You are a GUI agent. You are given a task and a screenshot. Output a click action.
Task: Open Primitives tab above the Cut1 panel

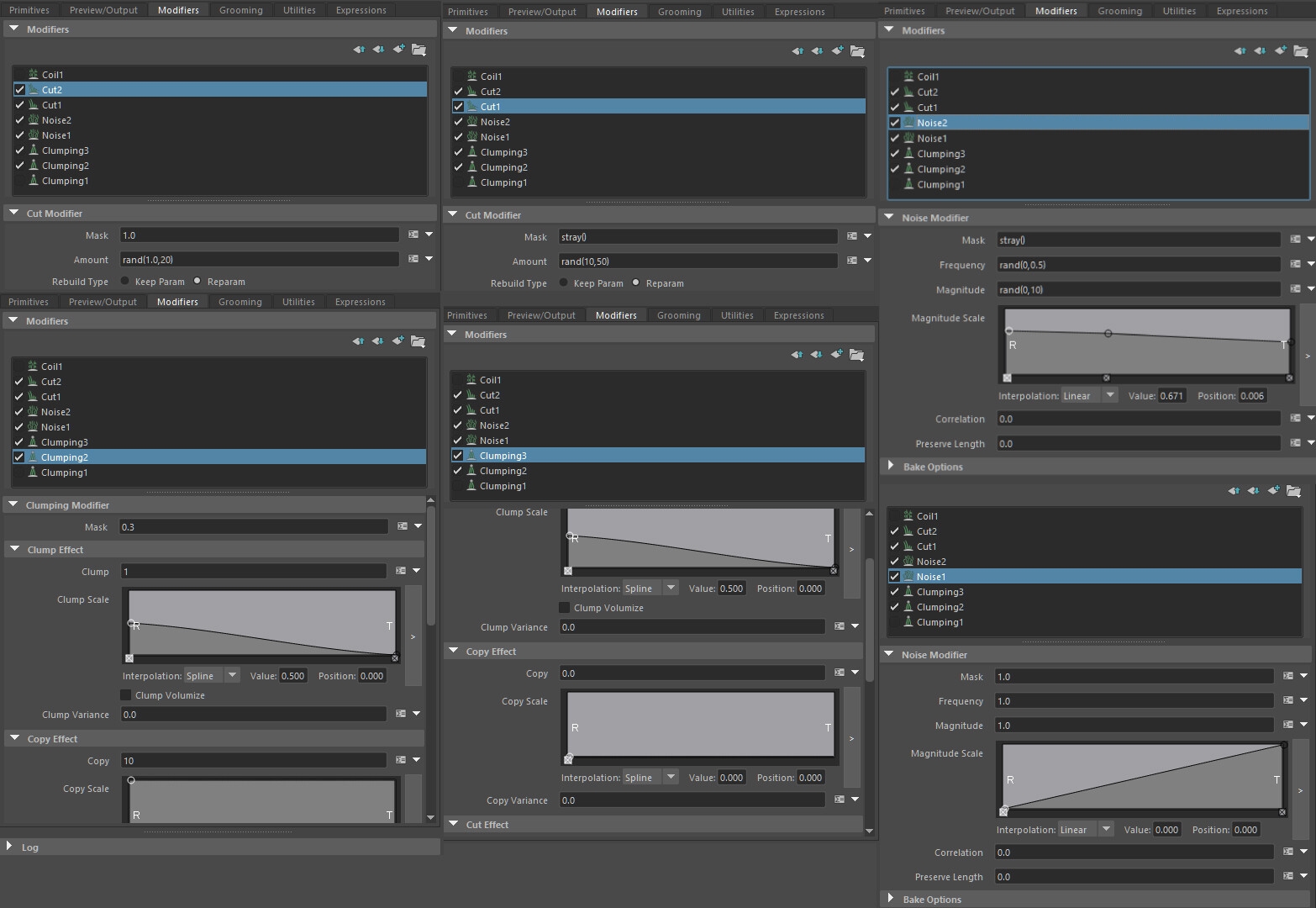coord(468,12)
